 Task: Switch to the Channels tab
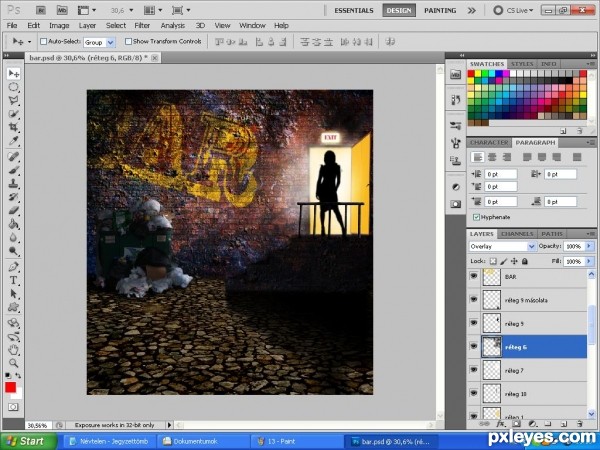coord(517,234)
